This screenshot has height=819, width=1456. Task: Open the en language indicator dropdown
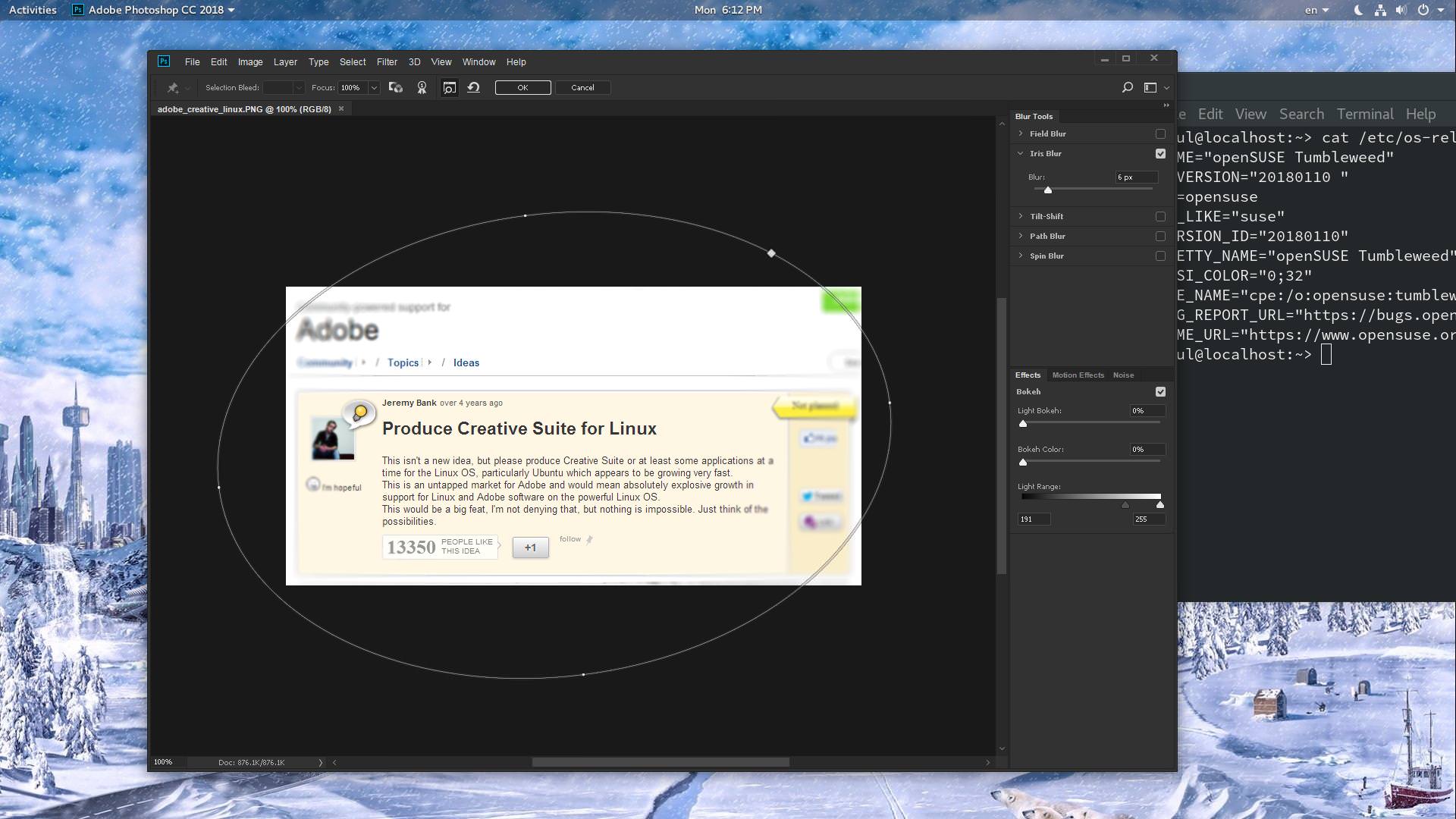point(1316,10)
